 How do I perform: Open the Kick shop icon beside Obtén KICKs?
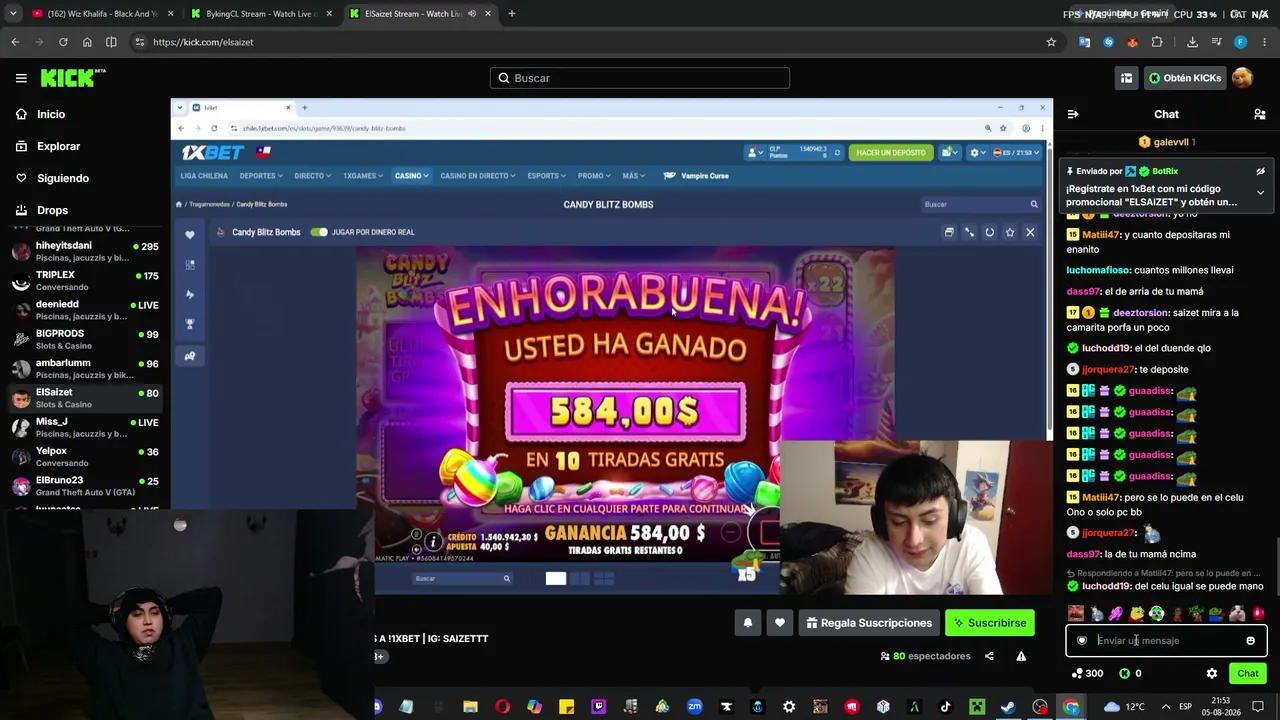[x=1126, y=78]
